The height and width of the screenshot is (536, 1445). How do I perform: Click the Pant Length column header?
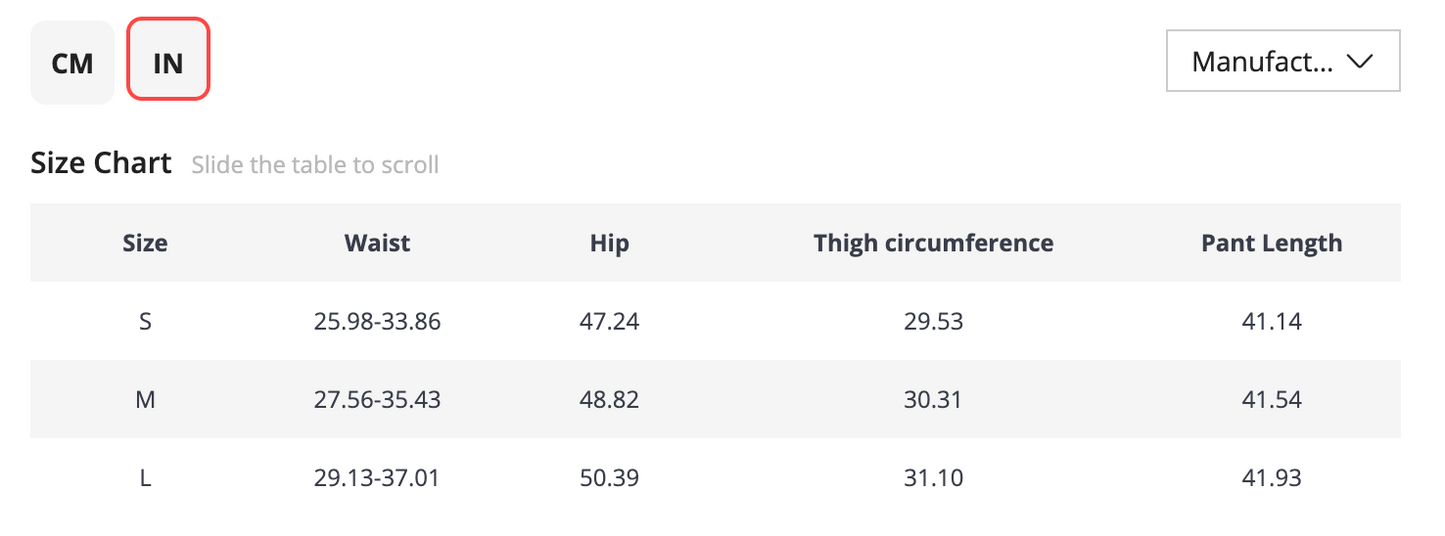pyautogui.click(x=1271, y=243)
